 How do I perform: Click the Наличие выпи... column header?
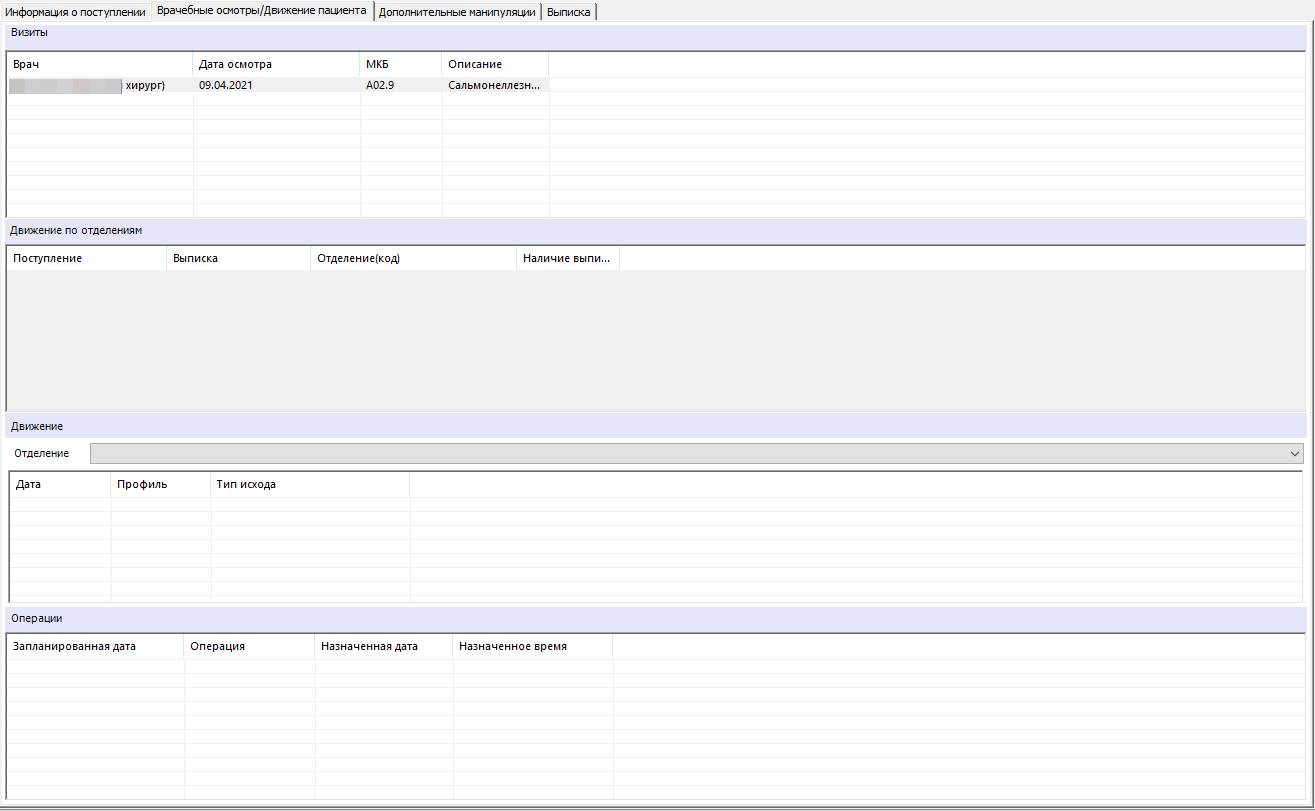566,258
